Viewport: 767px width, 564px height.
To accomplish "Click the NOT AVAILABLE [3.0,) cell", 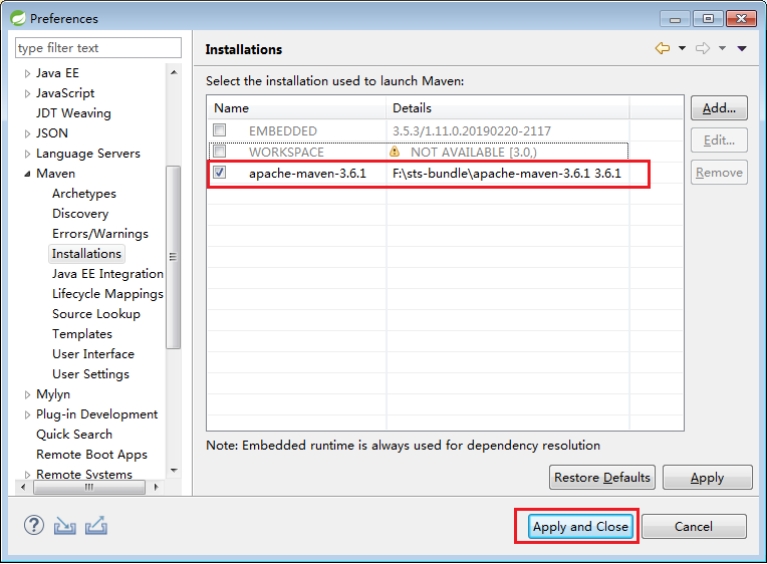I will pos(474,152).
